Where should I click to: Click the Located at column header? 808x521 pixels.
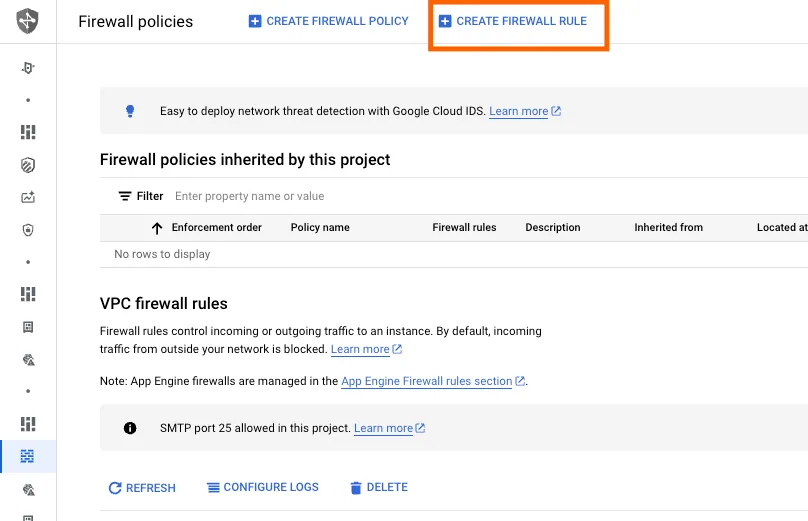pos(782,227)
